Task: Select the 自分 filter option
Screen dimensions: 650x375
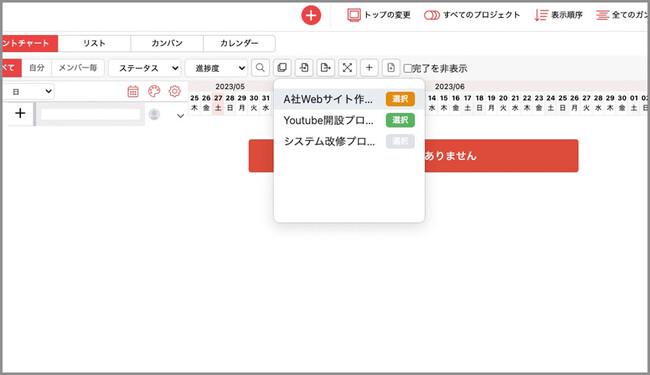Action: 36,68
